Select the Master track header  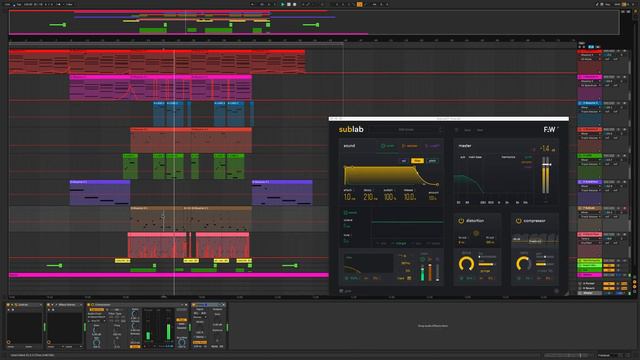591,293
